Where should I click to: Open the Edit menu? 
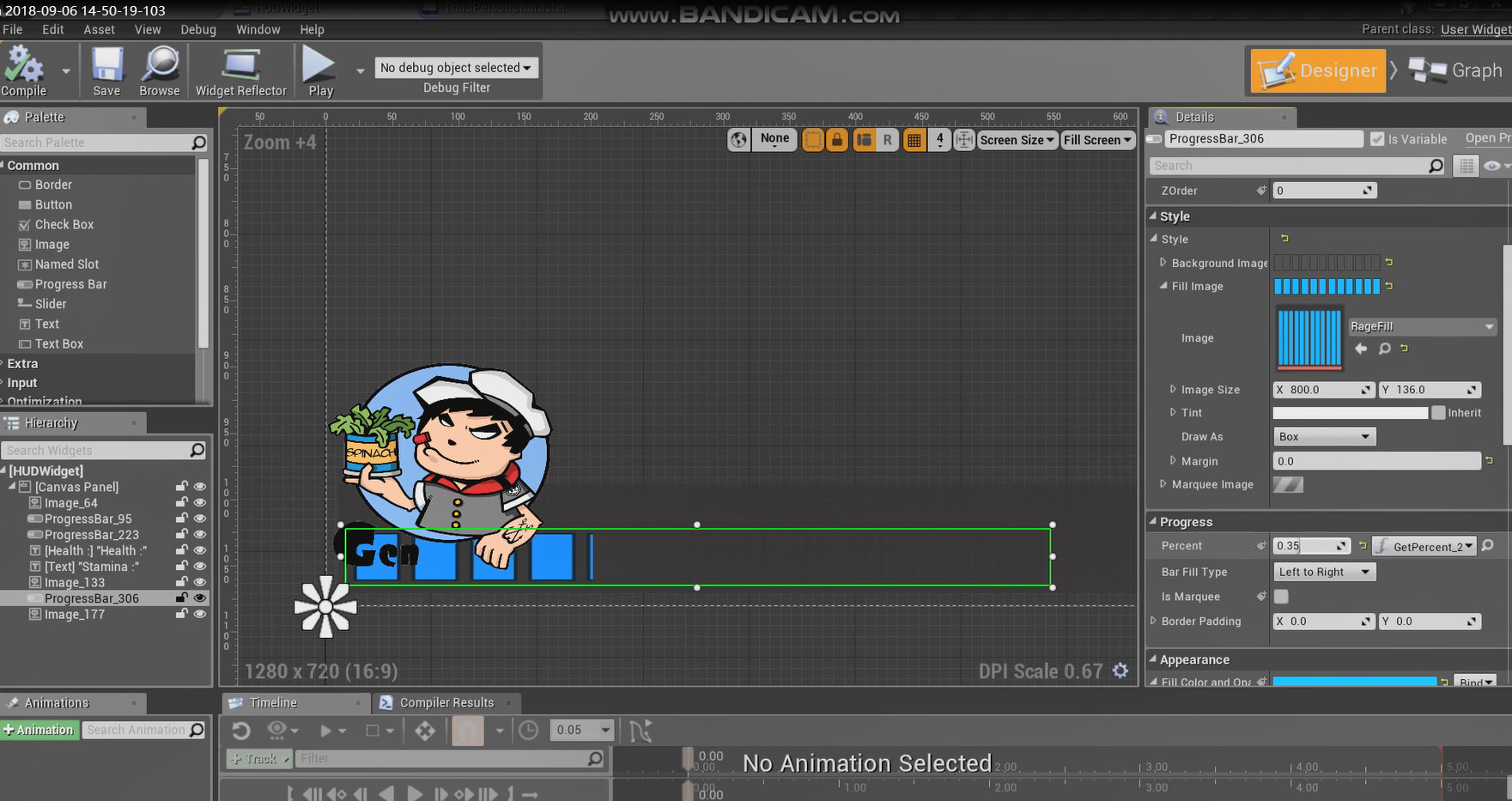point(53,29)
